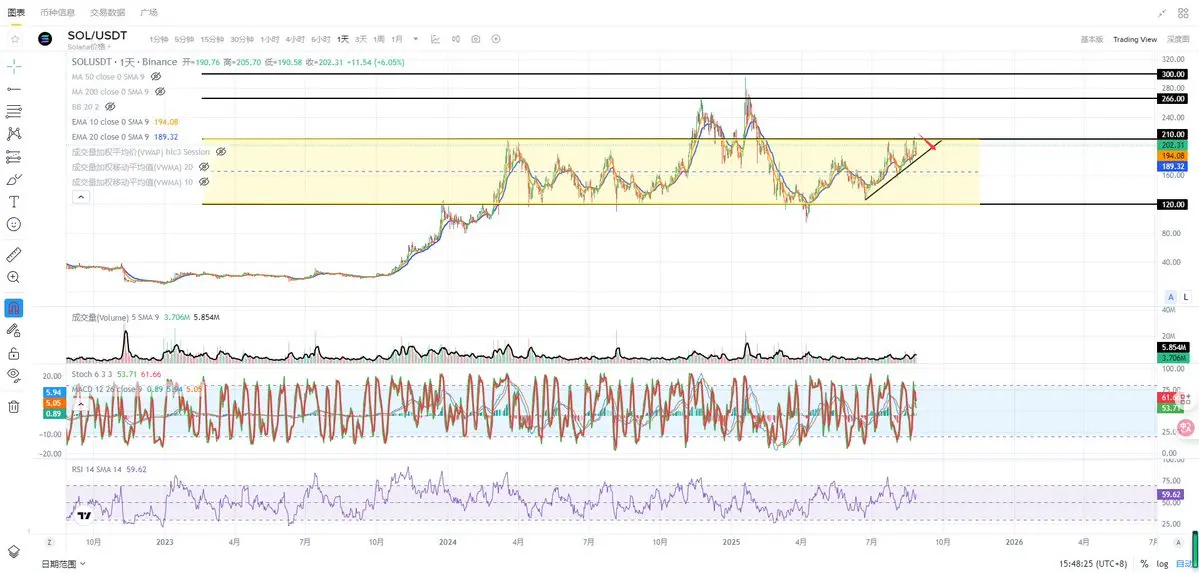Select the 1天 daily interval
Image resolution: width=1199 pixels, height=573 pixels.
point(343,39)
